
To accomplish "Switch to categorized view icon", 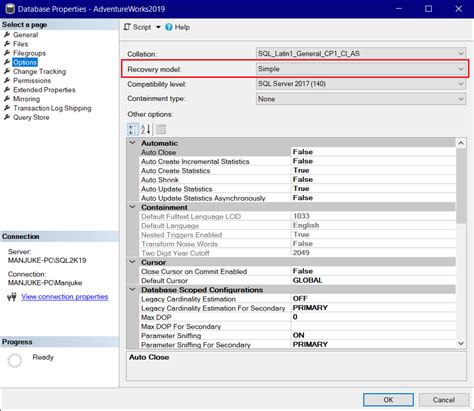I will (133, 129).
